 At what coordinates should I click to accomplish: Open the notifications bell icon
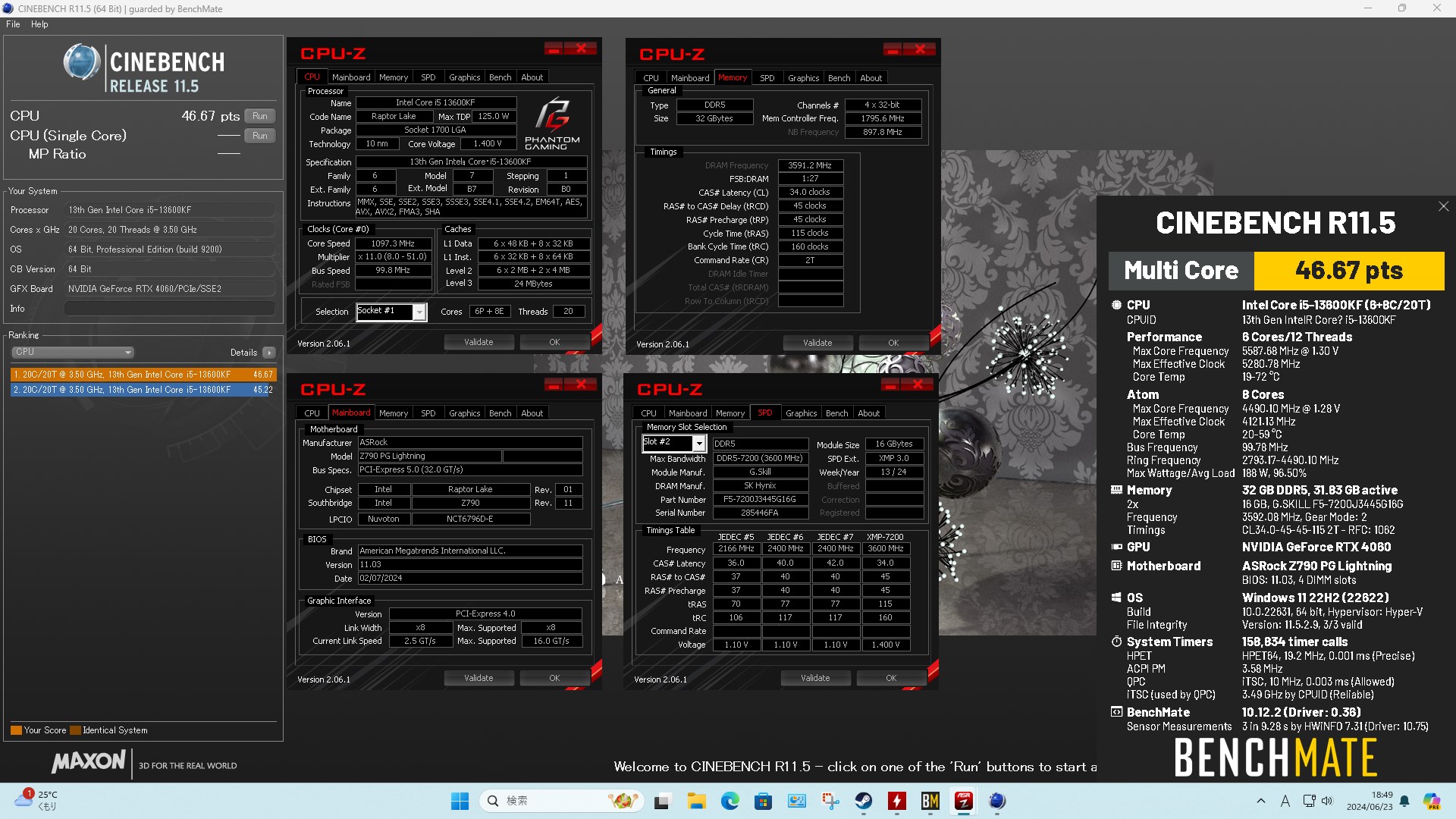tap(1404, 801)
